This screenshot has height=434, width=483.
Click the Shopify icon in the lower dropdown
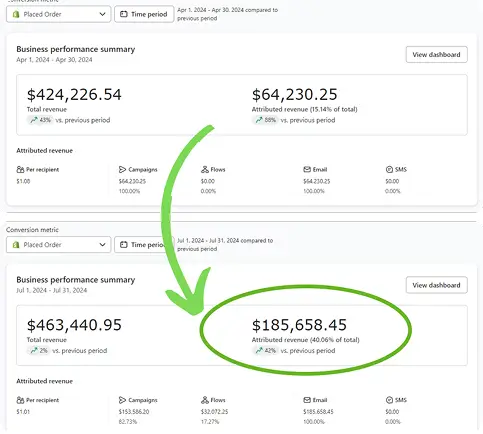16,245
